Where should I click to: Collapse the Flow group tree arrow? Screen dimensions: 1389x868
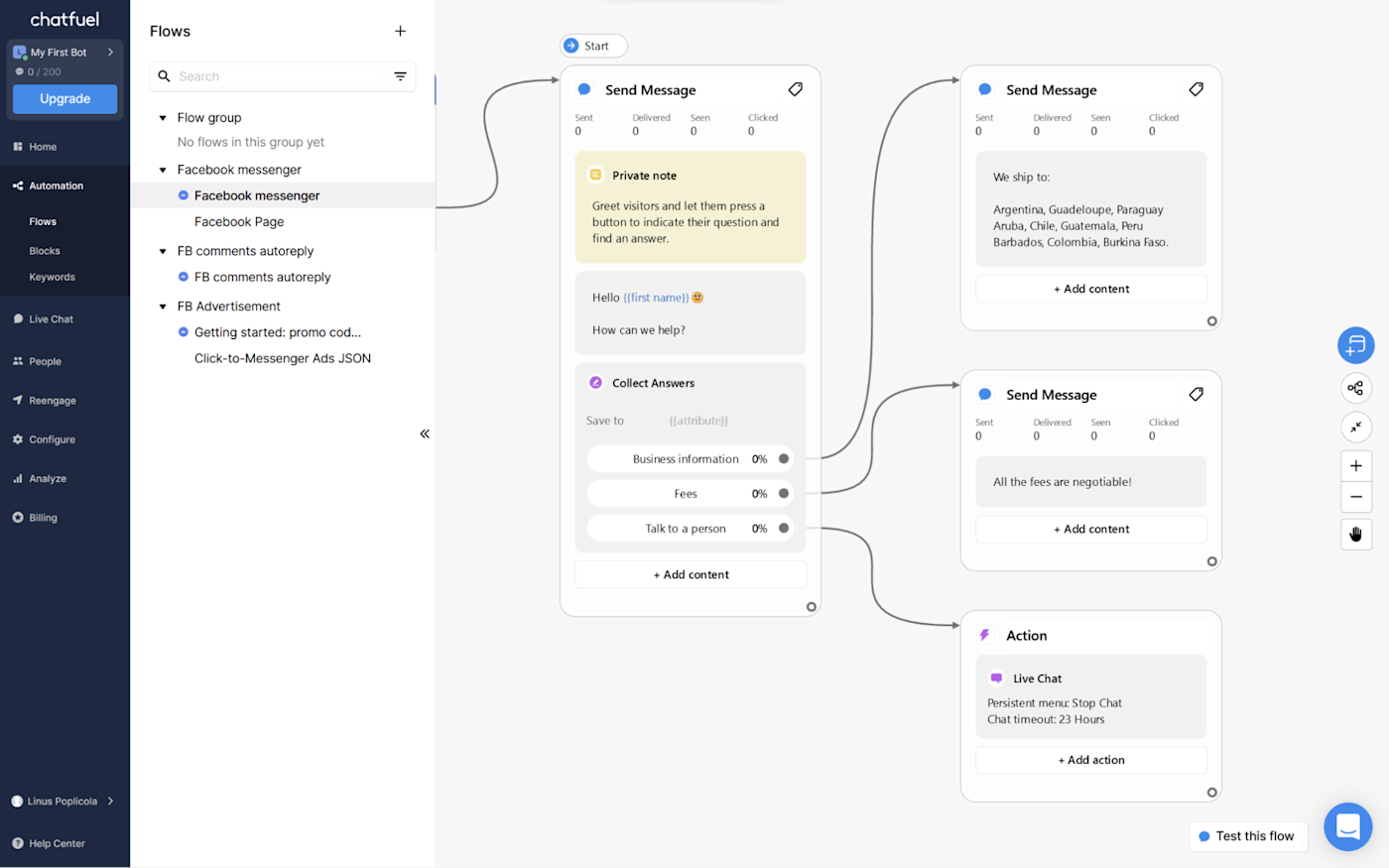coord(163,118)
